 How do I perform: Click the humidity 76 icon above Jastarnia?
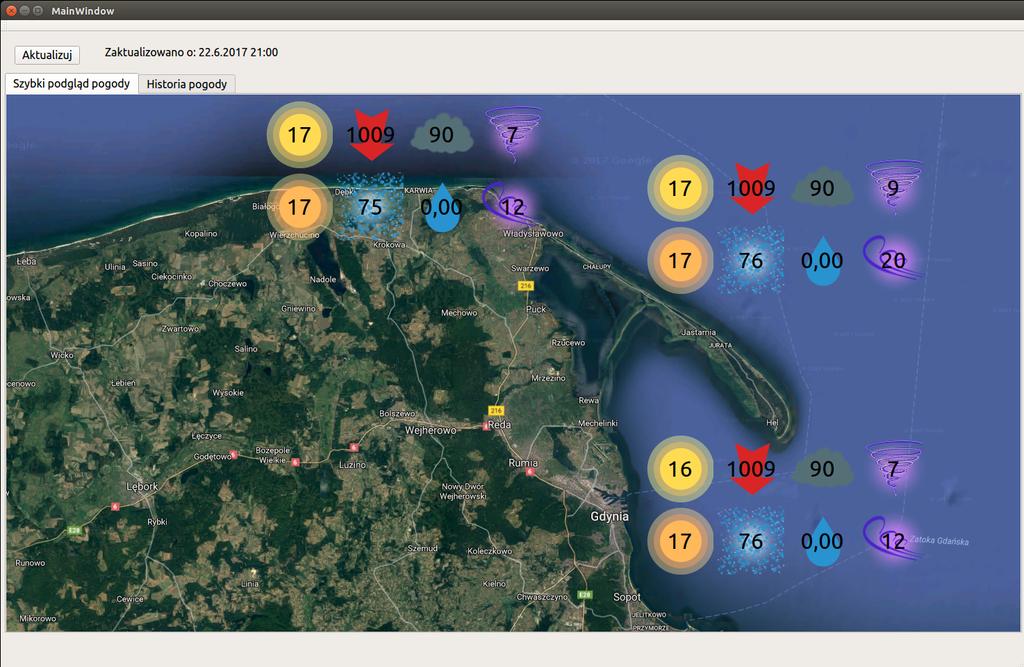pyautogui.click(x=751, y=261)
